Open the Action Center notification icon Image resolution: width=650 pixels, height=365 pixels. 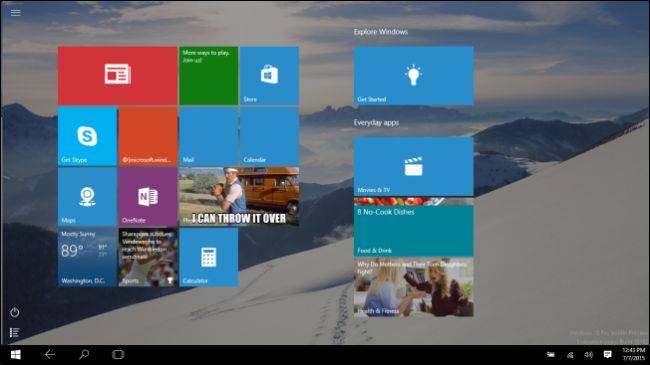click(608, 355)
